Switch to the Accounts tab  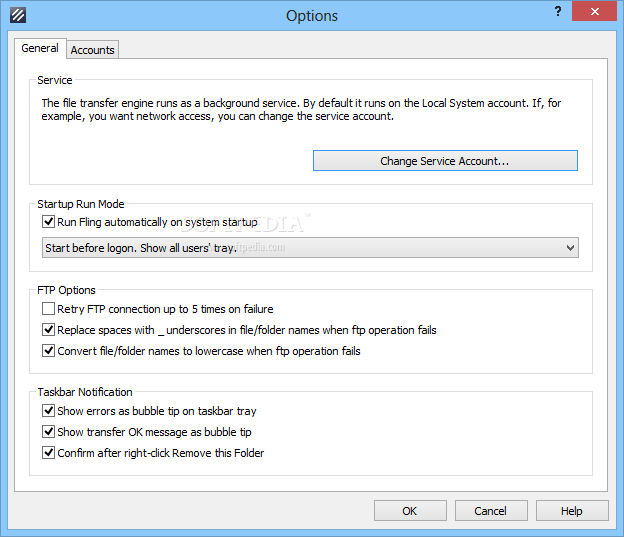click(x=92, y=50)
